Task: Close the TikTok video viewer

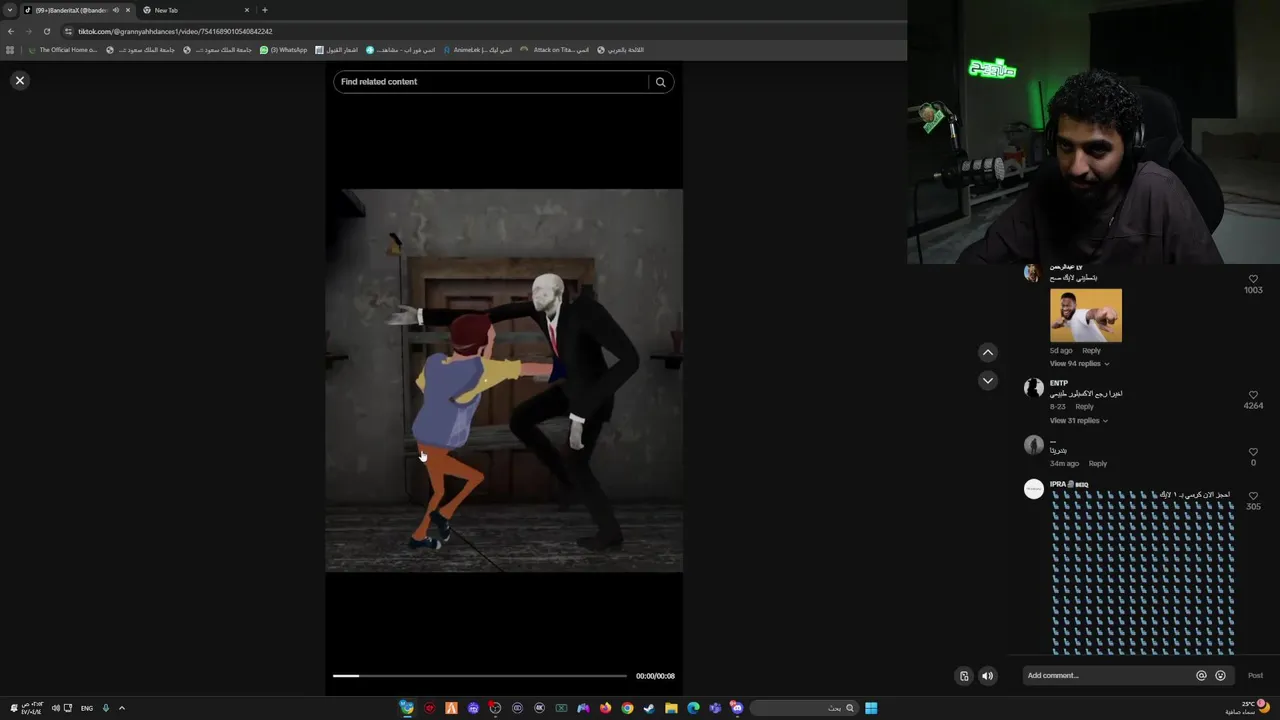Action: click(19, 80)
